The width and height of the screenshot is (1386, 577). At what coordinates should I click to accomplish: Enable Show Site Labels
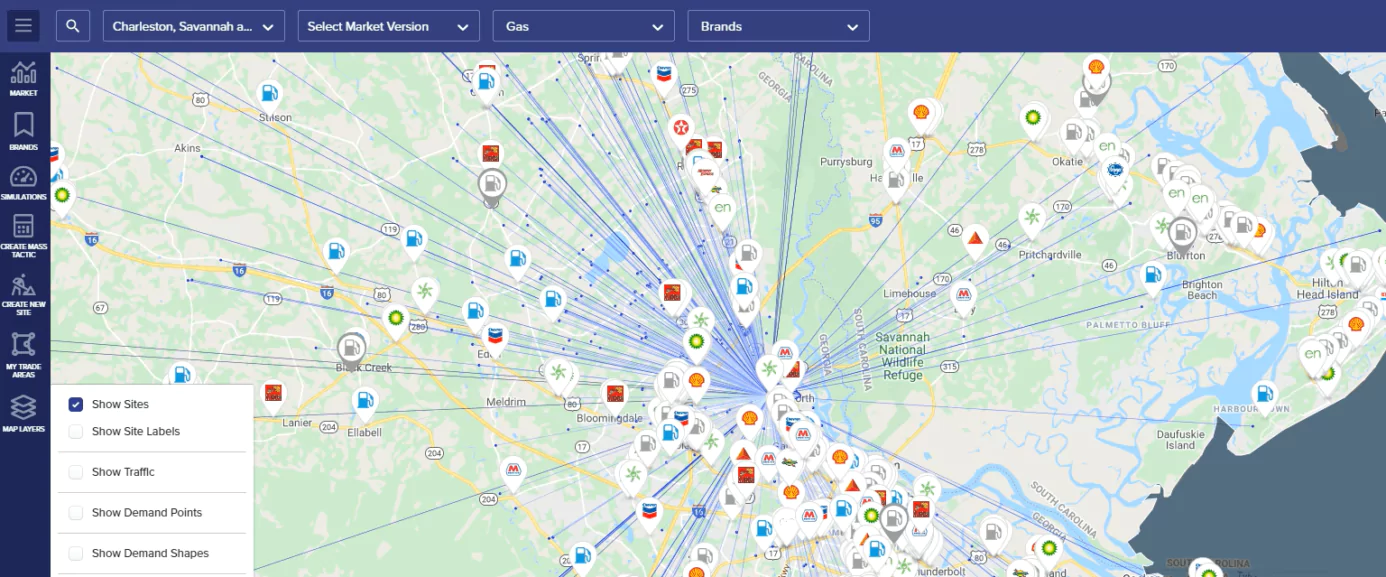tap(75, 431)
